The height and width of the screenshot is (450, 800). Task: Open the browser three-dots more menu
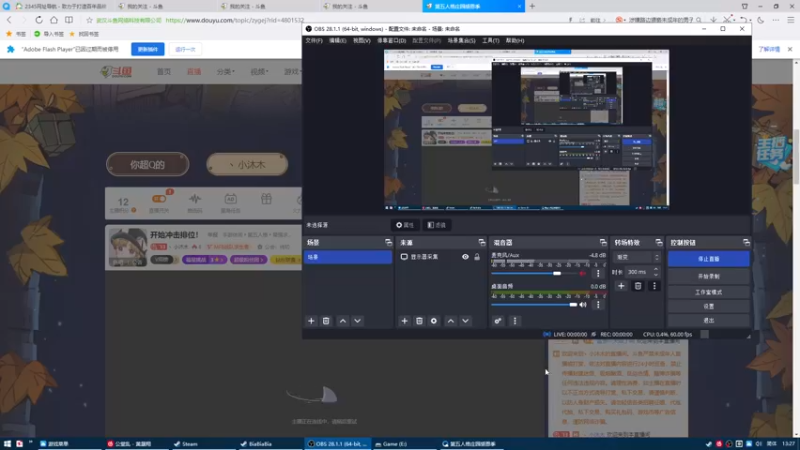click(776, 20)
